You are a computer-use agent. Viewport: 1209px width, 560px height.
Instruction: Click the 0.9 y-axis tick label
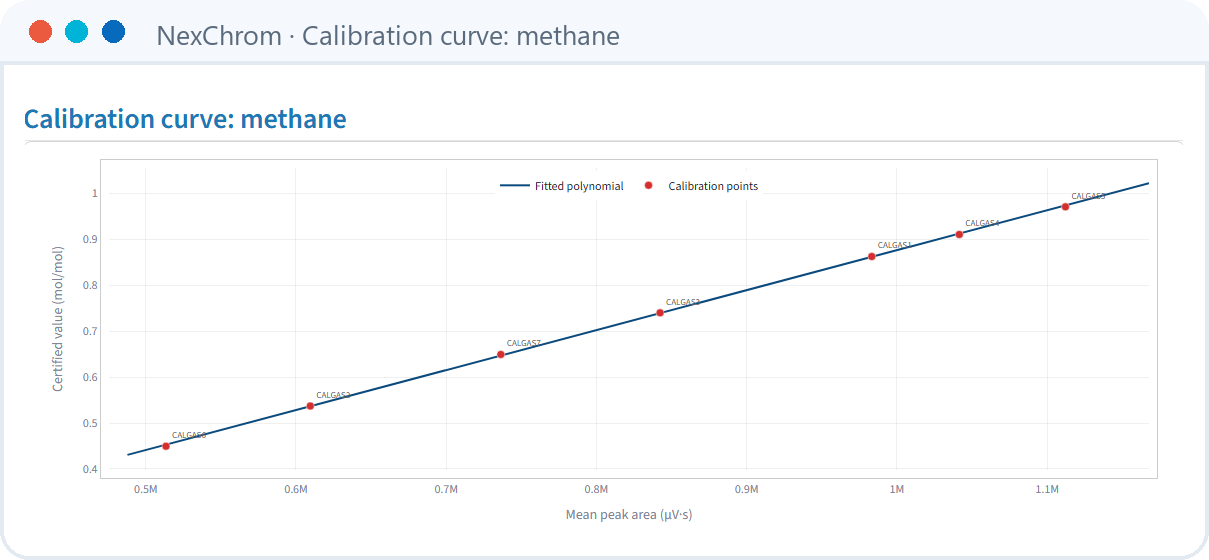coord(89,239)
